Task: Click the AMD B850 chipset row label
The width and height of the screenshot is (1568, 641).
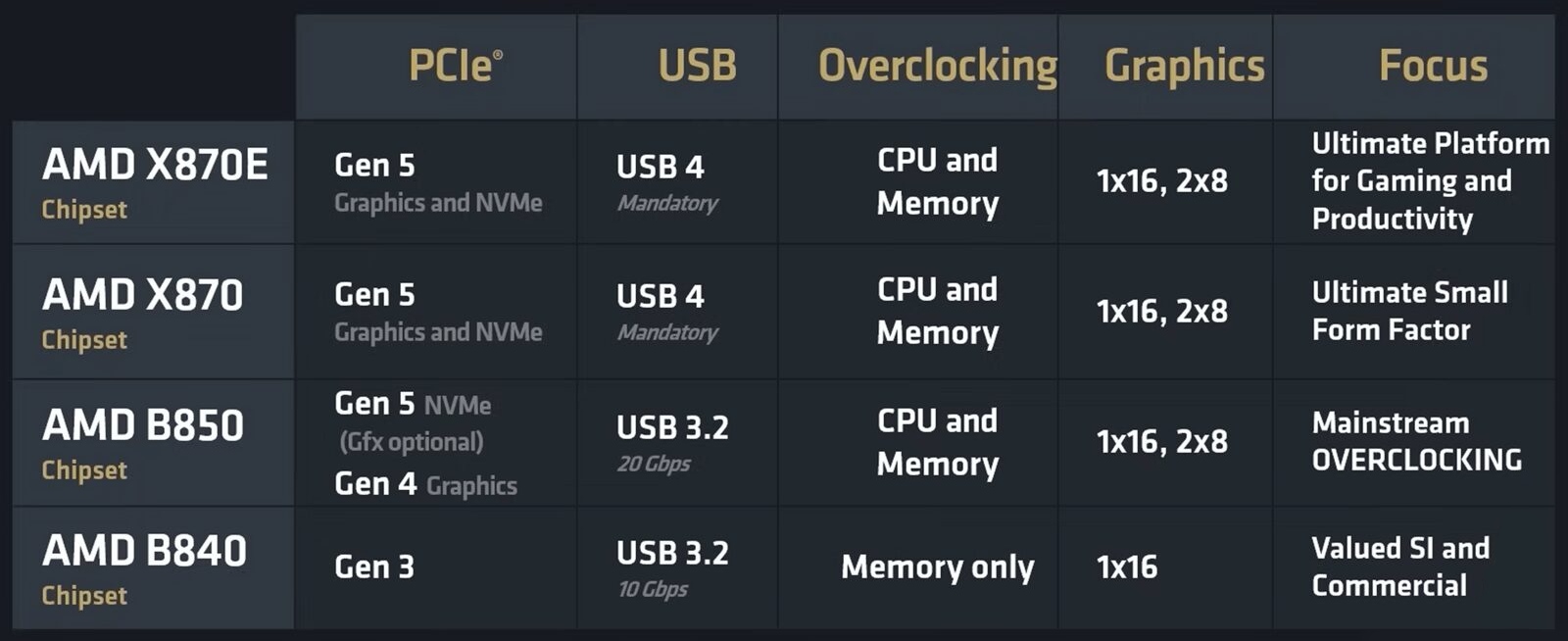Action: 142,443
